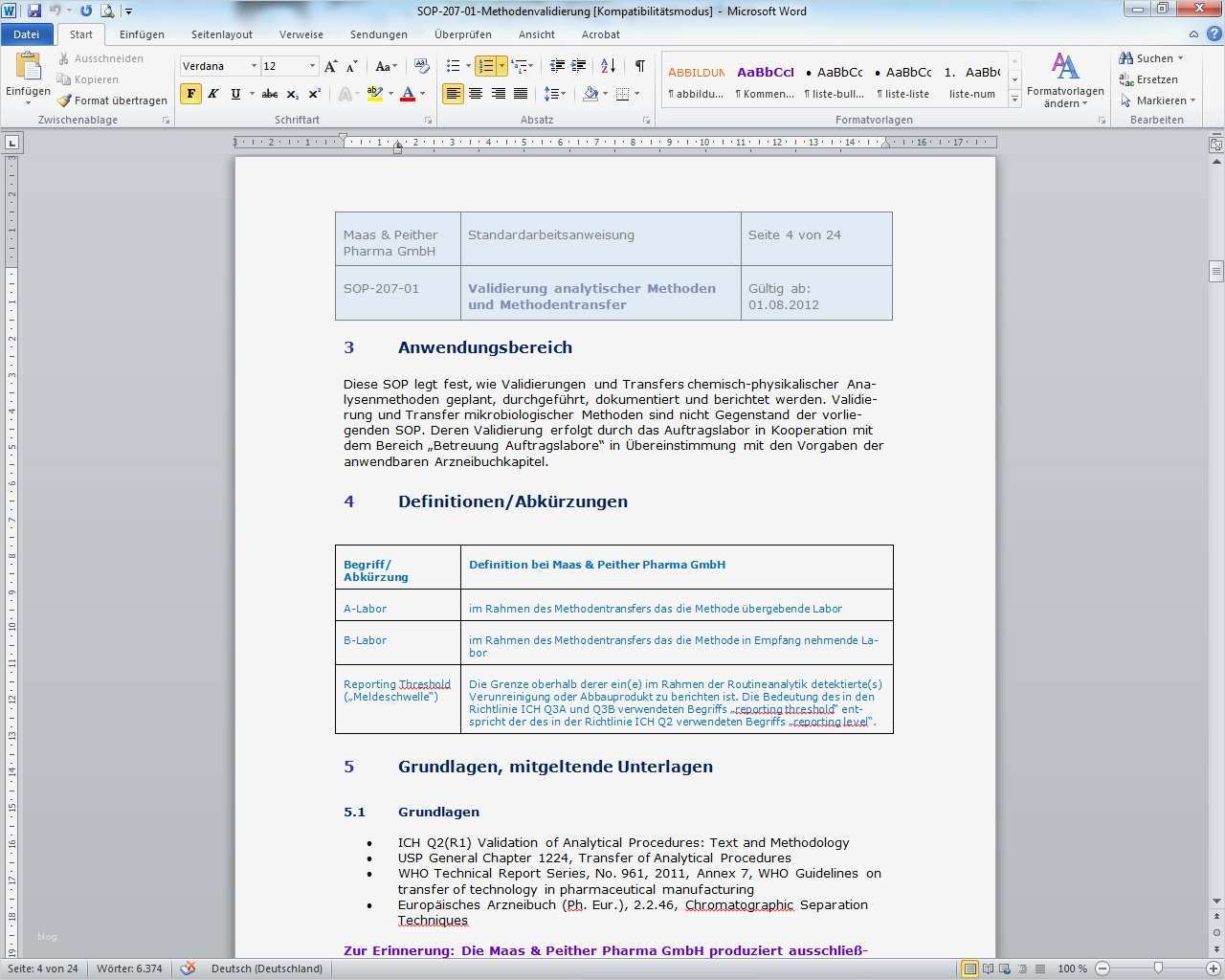Click the zoom in plus button

pos(1212,969)
